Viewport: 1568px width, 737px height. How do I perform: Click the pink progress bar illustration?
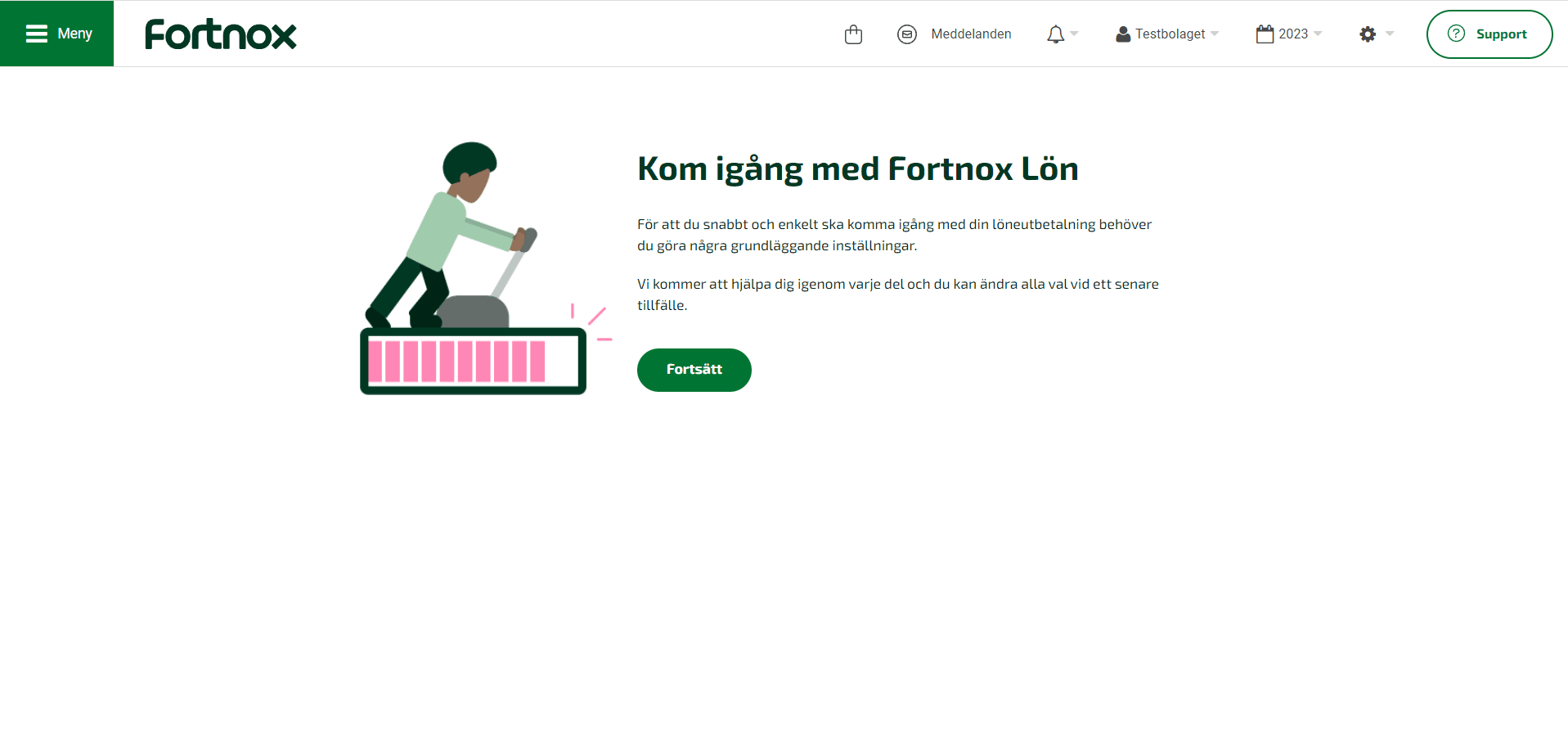[473, 361]
